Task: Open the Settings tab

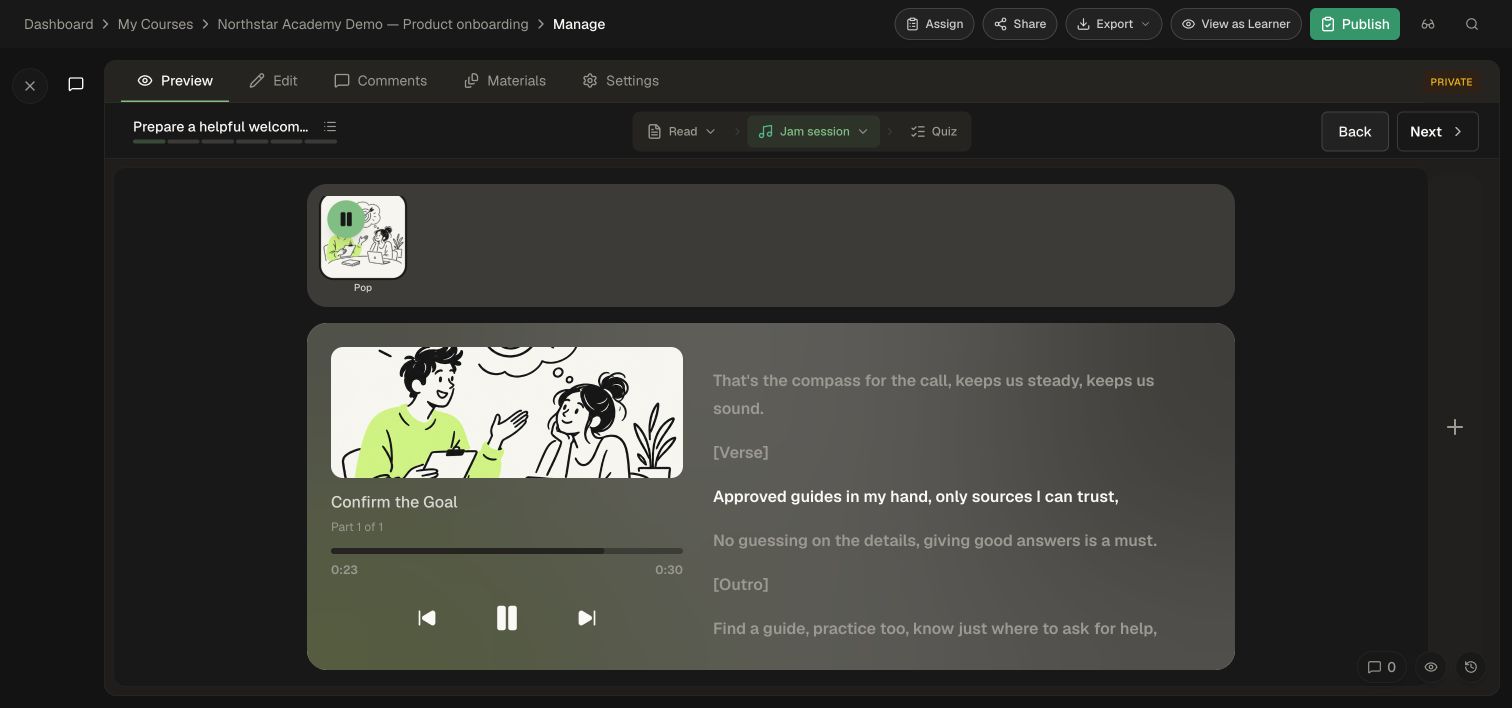Action: pos(620,81)
